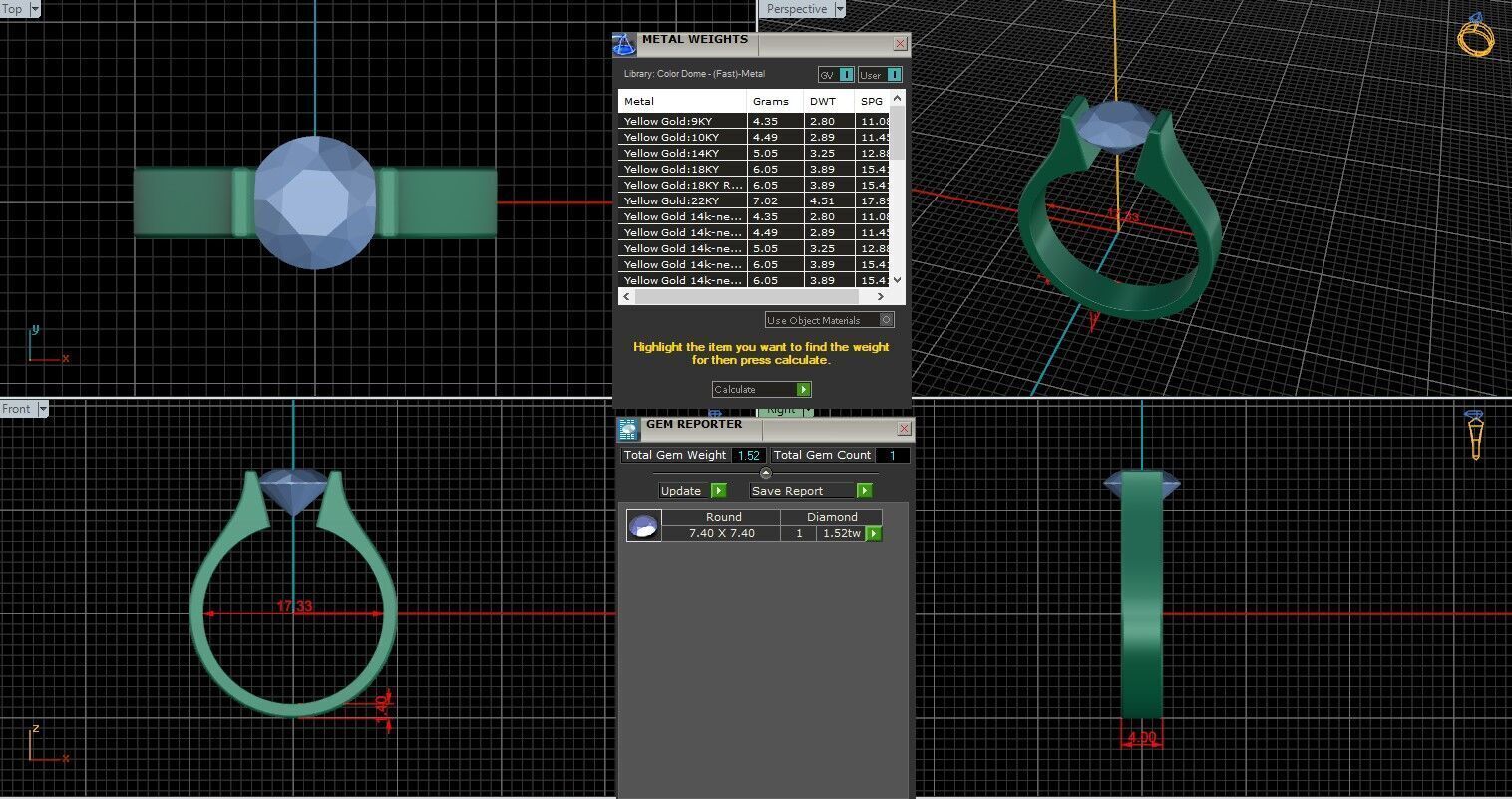Click metal list scroll-right arrow
The height and width of the screenshot is (799, 1512).
coord(880,297)
